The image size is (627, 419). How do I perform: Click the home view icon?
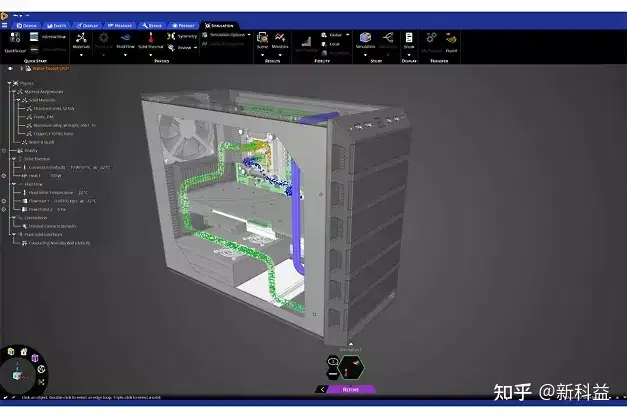tap(24, 352)
